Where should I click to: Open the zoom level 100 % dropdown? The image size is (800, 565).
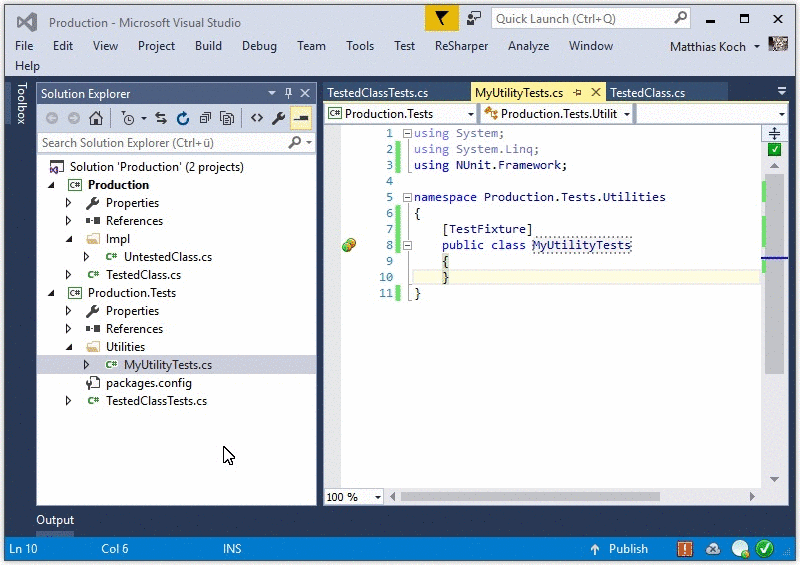pyautogui.click(x=378, y=497)
